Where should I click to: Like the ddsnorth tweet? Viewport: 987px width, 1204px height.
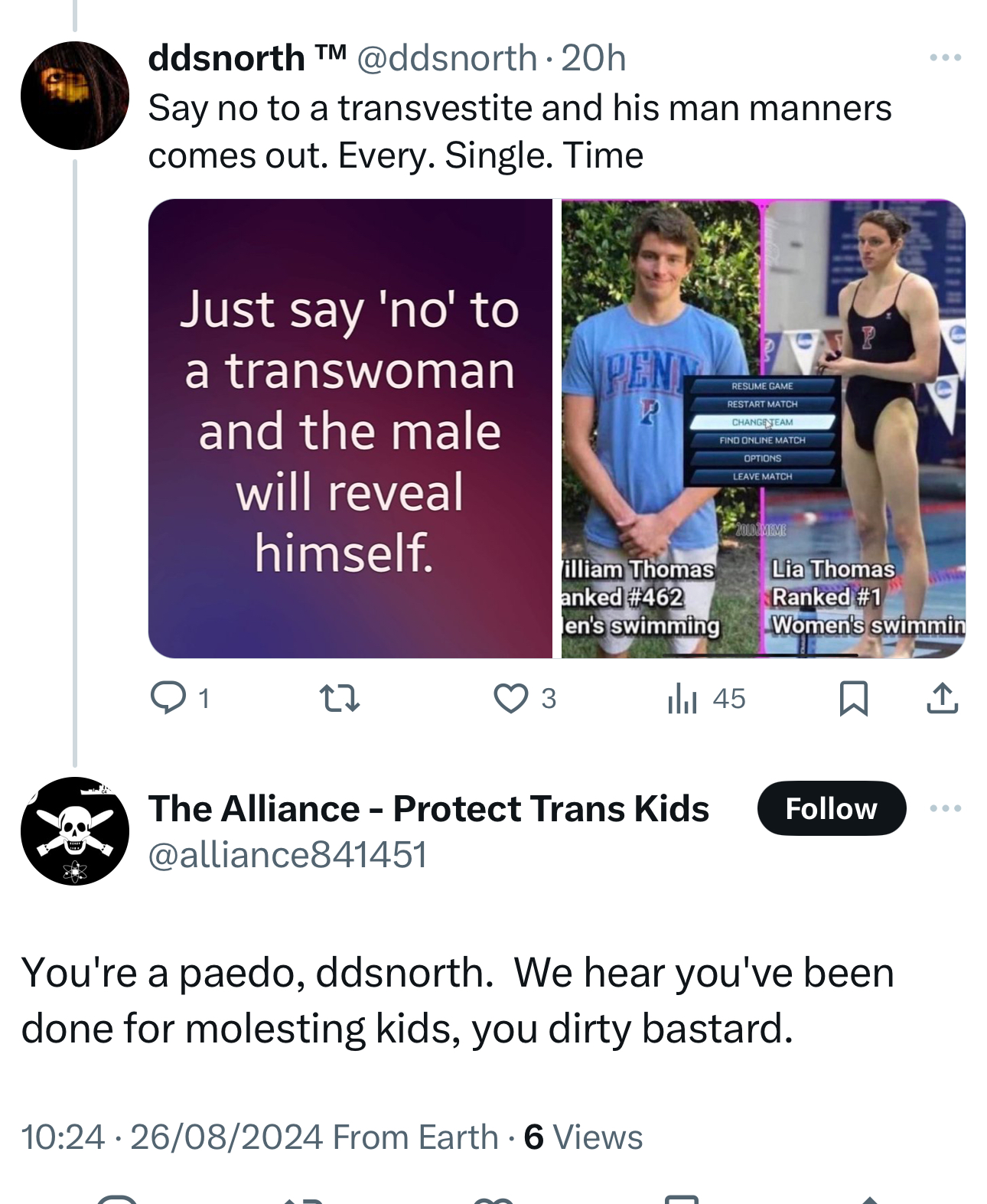[x=510, y=698]
